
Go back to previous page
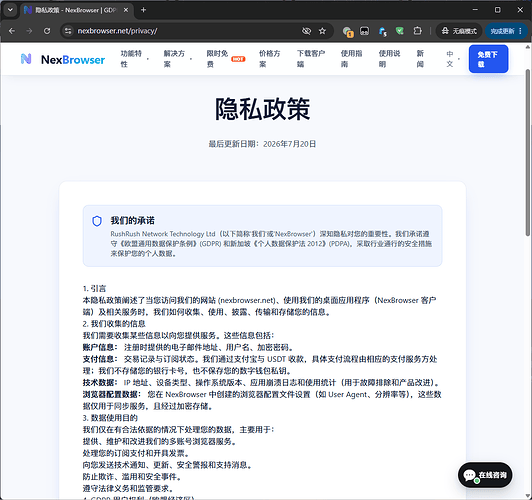click(12, 31)
